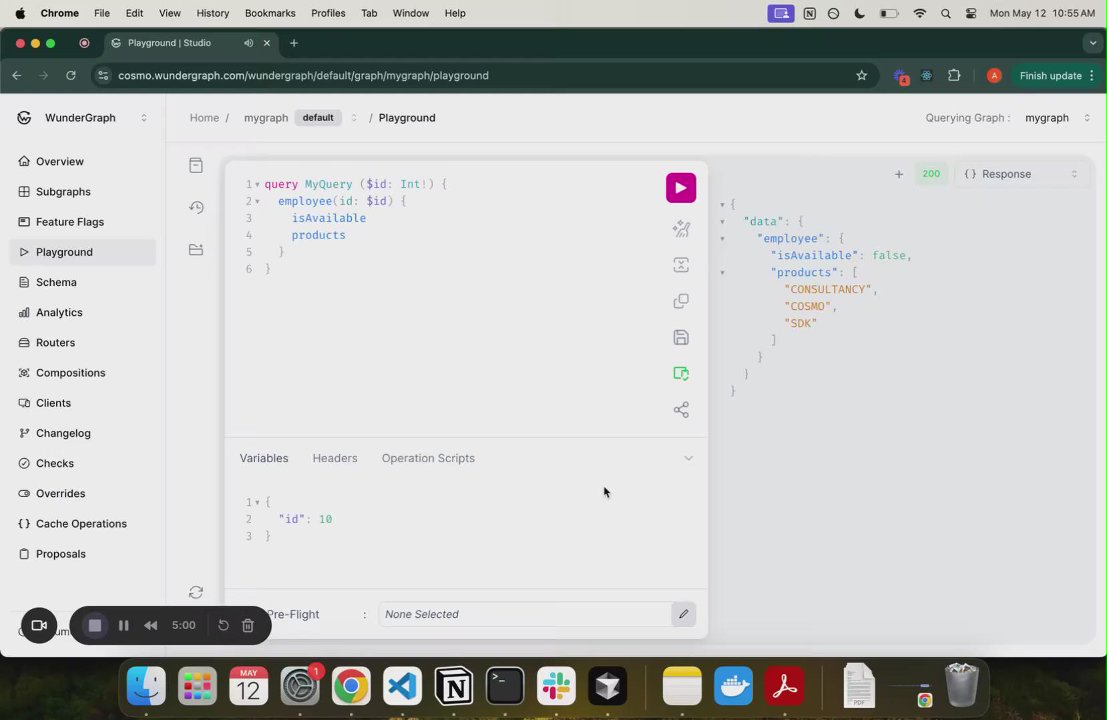1107x720 pixels.
Task: Open Routers in the sidebar
Action: [x=83, y=342]
